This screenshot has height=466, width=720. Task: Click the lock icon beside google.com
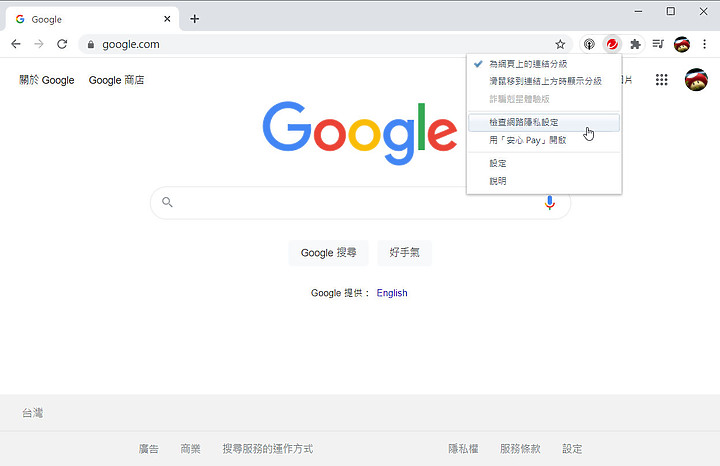click(x=91, y=45)
